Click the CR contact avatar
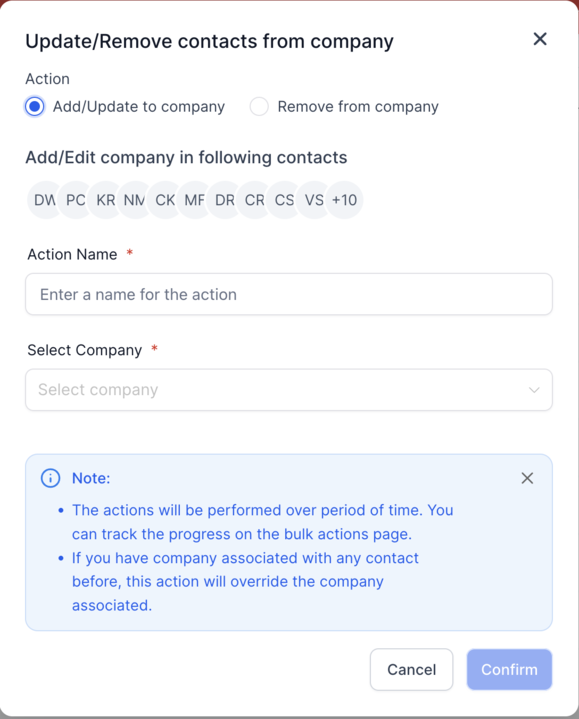Screen dimensions: 579x719 (x=254, y=200)
